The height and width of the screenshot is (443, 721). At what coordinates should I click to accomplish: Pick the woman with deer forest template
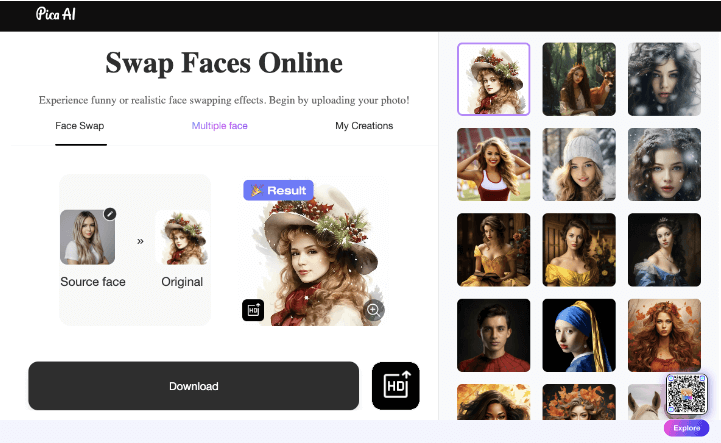click(x=579, y=79)
